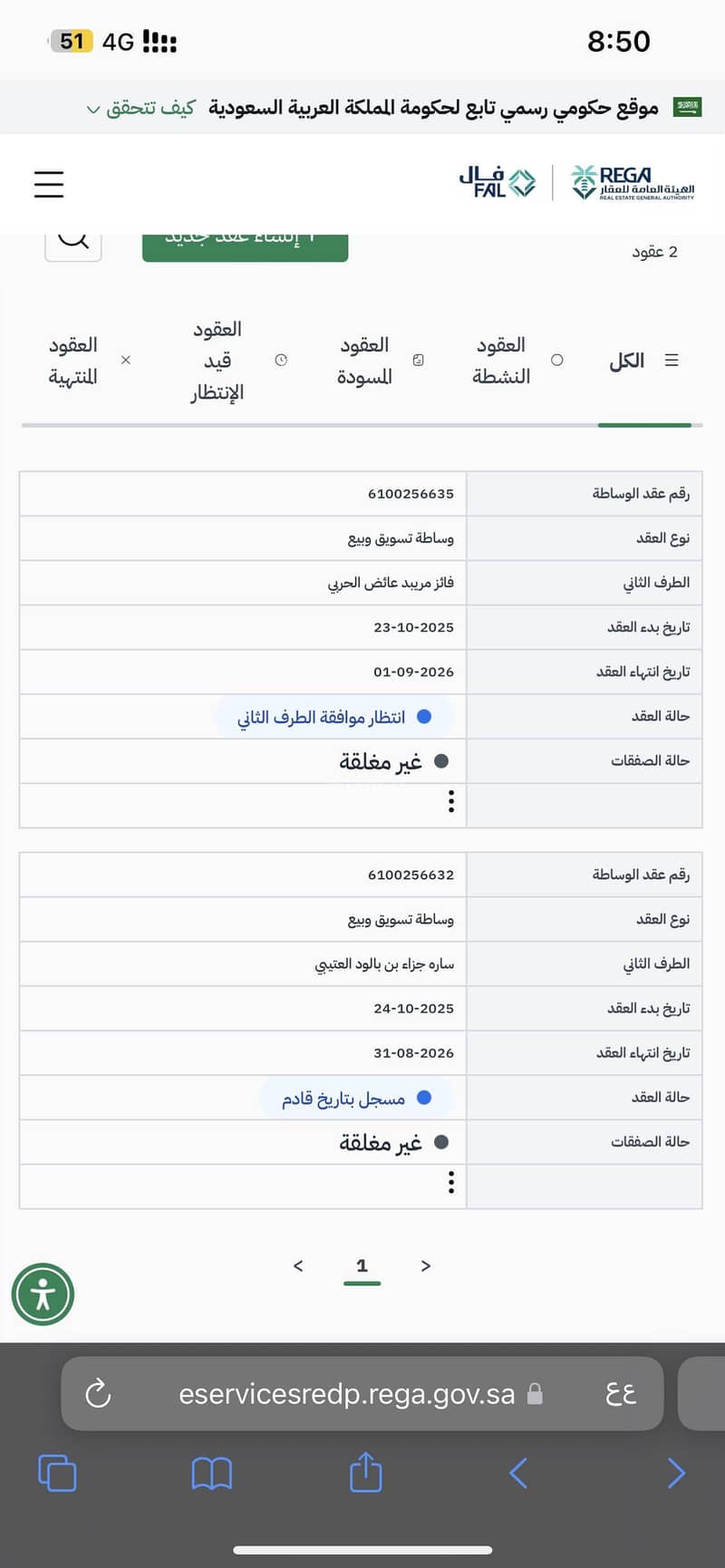Click the green create new contract button
Image resolution: width=725 pixels, height=1568 pixels.
coord(245,243)
